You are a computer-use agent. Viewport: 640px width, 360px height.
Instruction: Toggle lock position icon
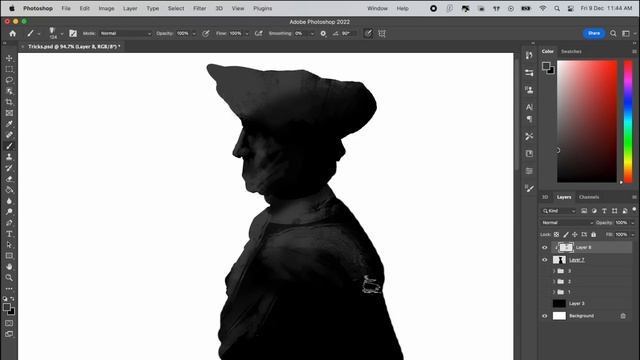click(575, 235)
